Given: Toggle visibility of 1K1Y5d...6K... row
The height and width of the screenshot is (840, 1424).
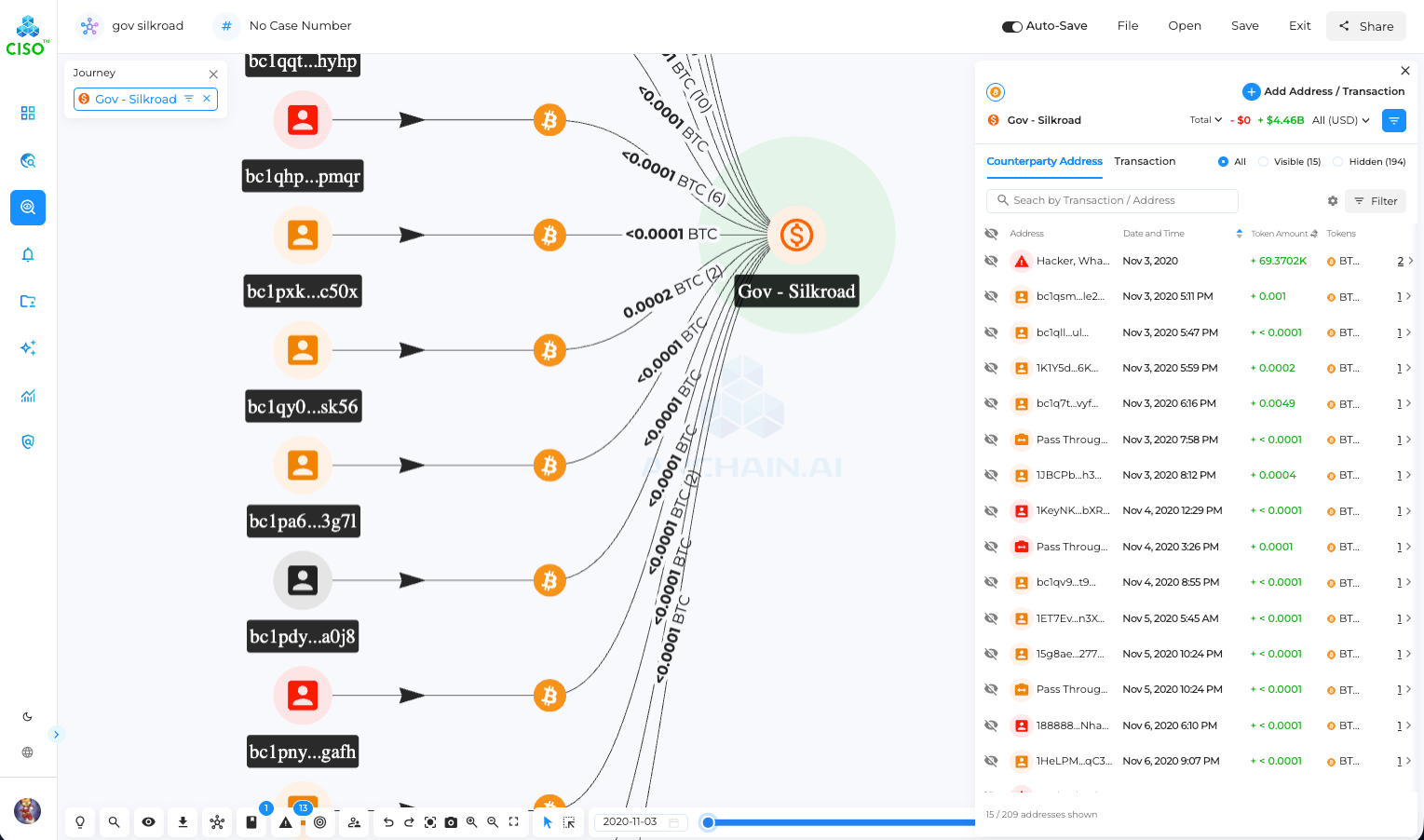Looking at the screenshot, I should (991, 368).
